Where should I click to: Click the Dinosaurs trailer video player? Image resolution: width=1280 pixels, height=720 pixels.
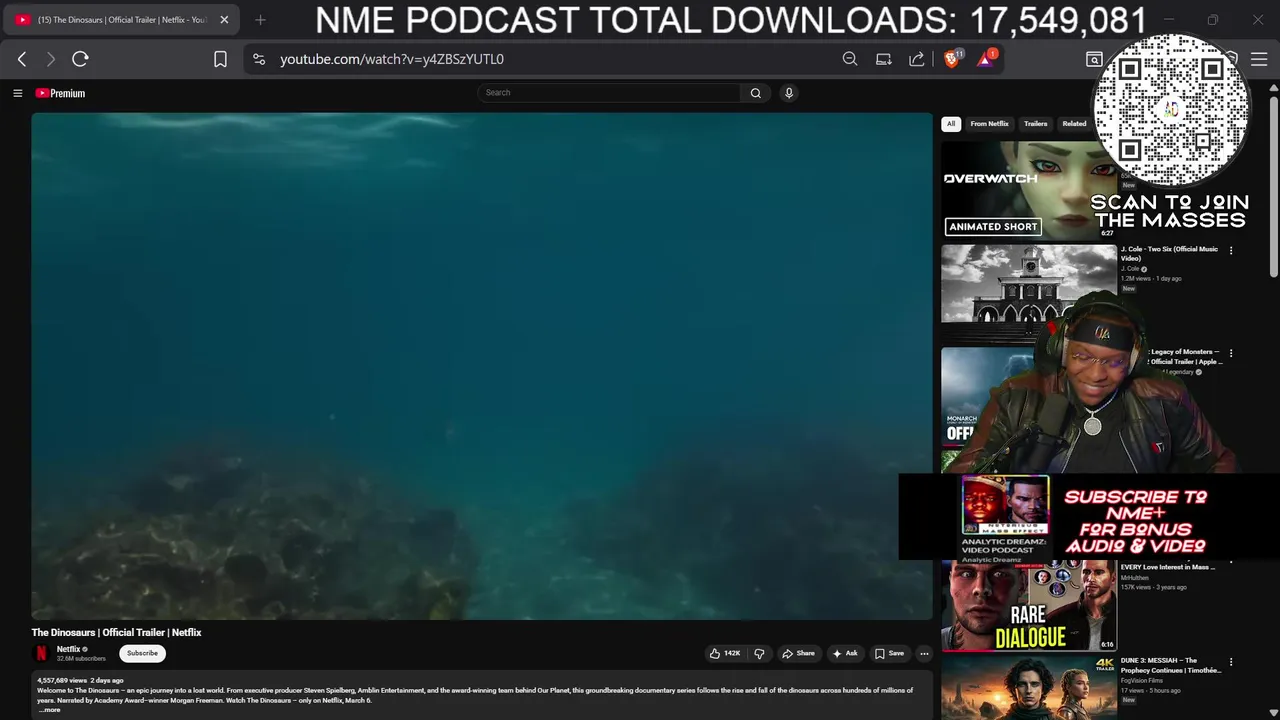point(482,366)
